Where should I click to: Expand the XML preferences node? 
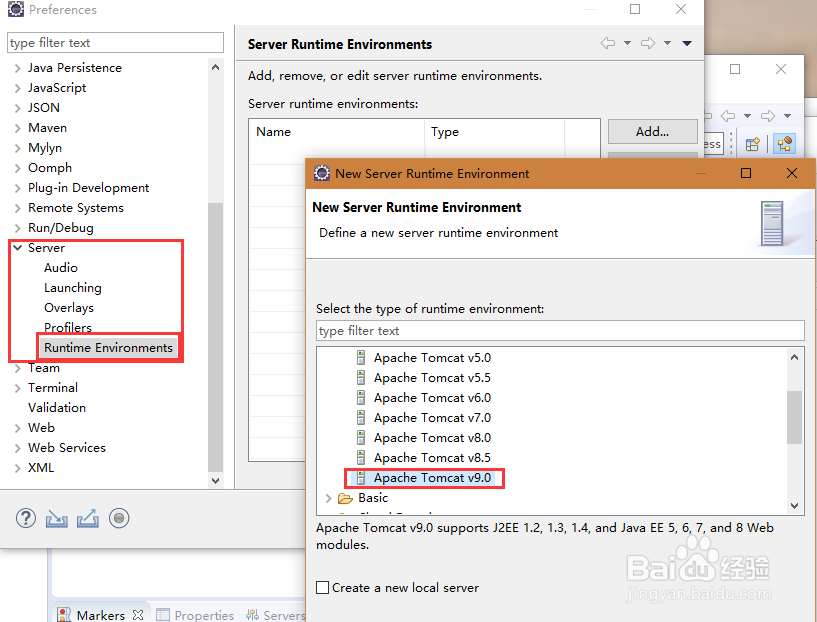(x=18, y=468)
